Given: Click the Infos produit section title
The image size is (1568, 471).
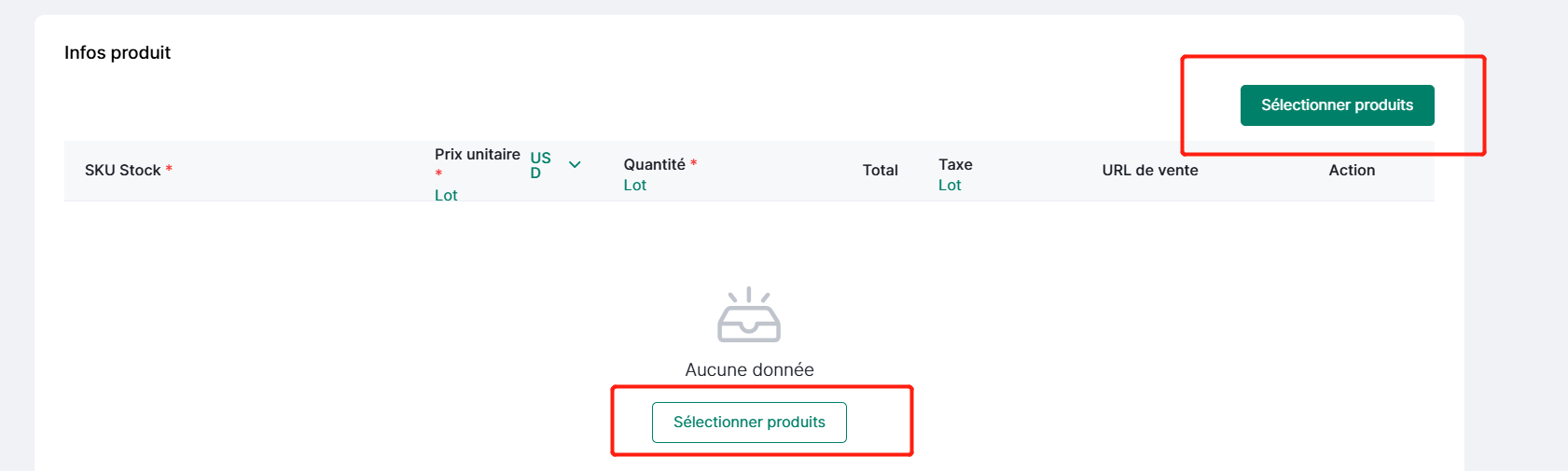Looking at the screenshot, I should point(118,52).
